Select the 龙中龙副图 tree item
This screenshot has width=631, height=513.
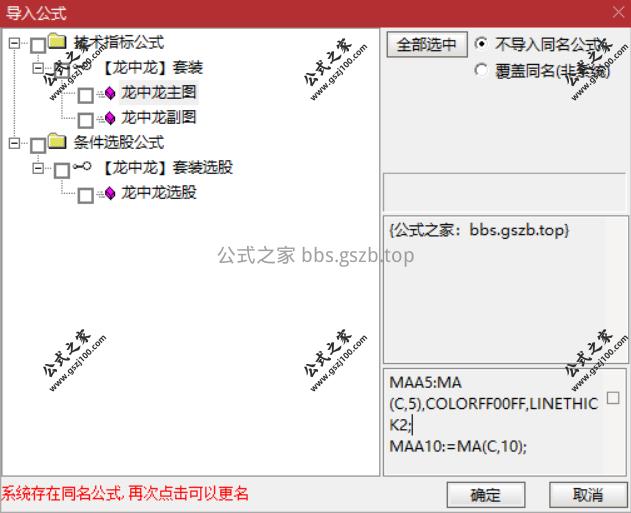pos(159,117)
